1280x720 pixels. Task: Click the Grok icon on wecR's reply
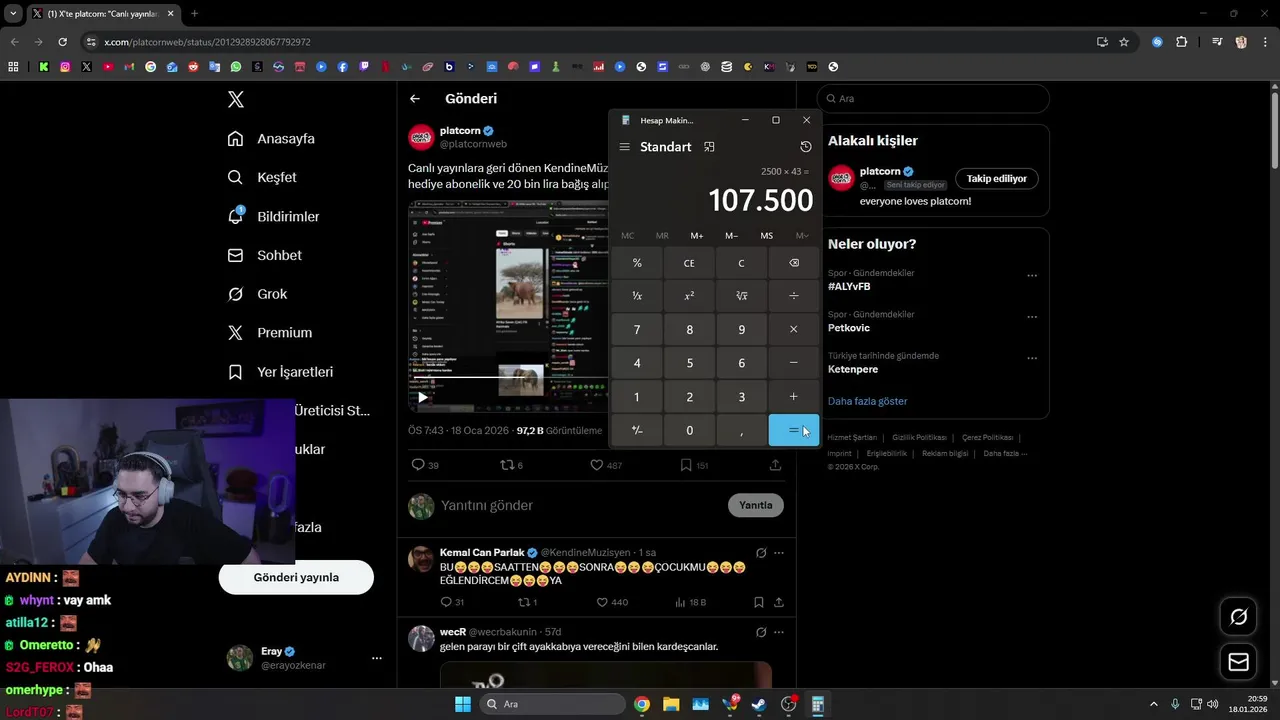(761, 632)
